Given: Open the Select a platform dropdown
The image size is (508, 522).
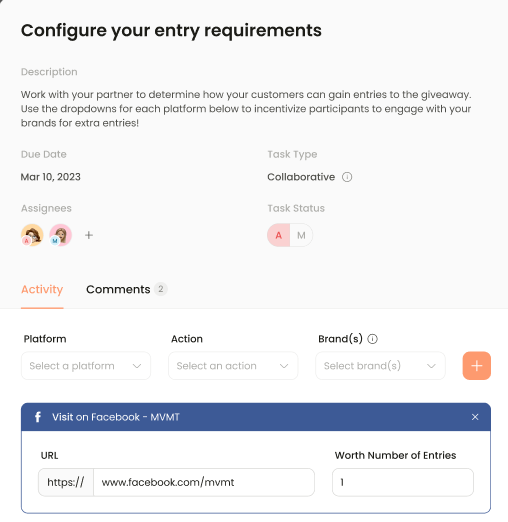Looking at the screenshot, I should [x=86, y=366].
